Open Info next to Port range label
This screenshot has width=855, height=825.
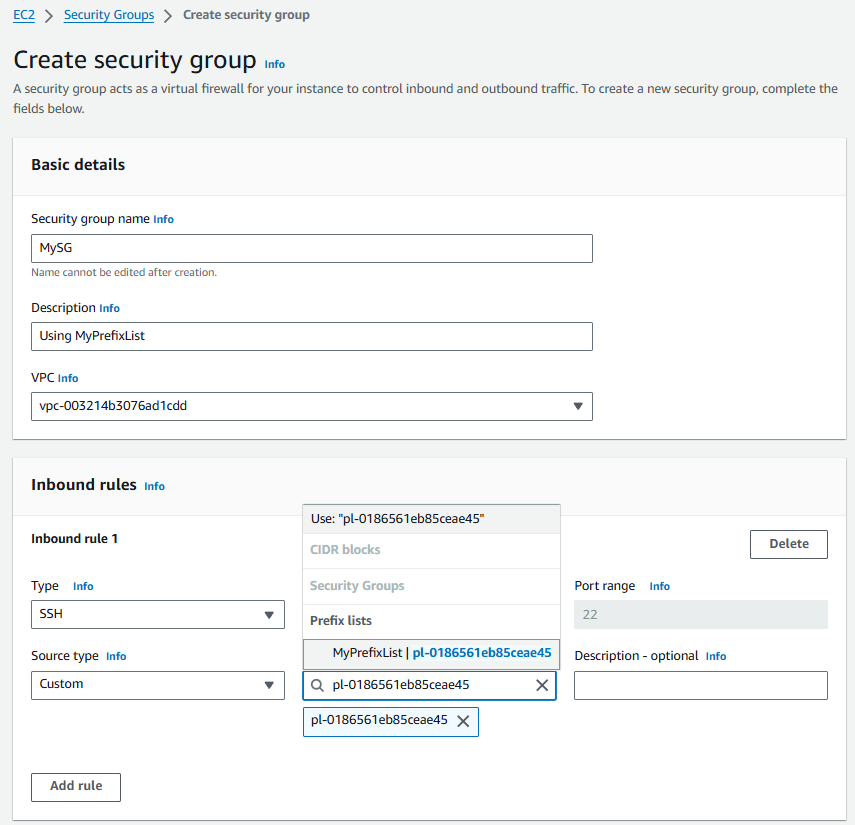click(x=659, y=586)
